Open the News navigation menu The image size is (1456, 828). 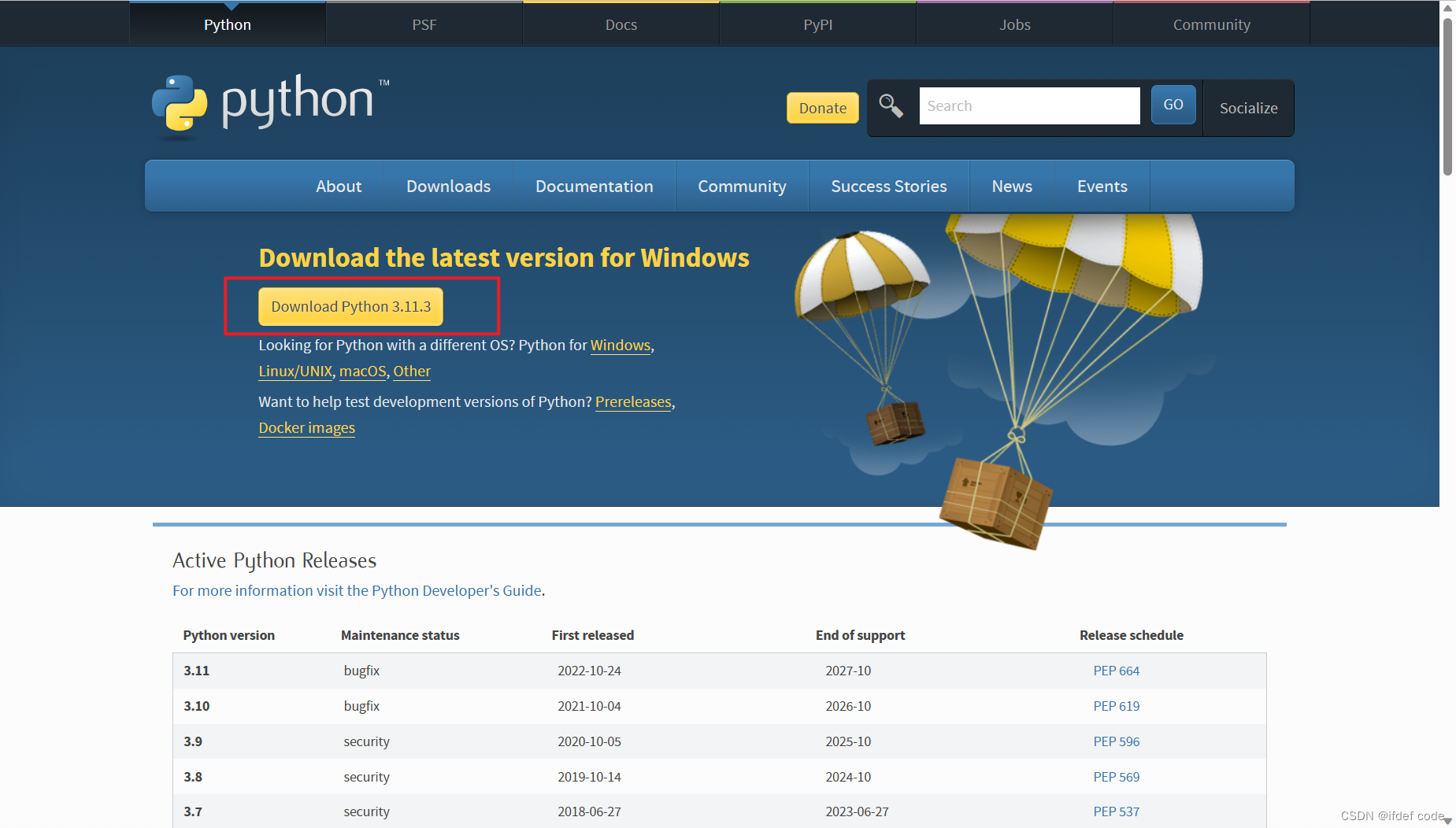click(x=1012, y=186)
